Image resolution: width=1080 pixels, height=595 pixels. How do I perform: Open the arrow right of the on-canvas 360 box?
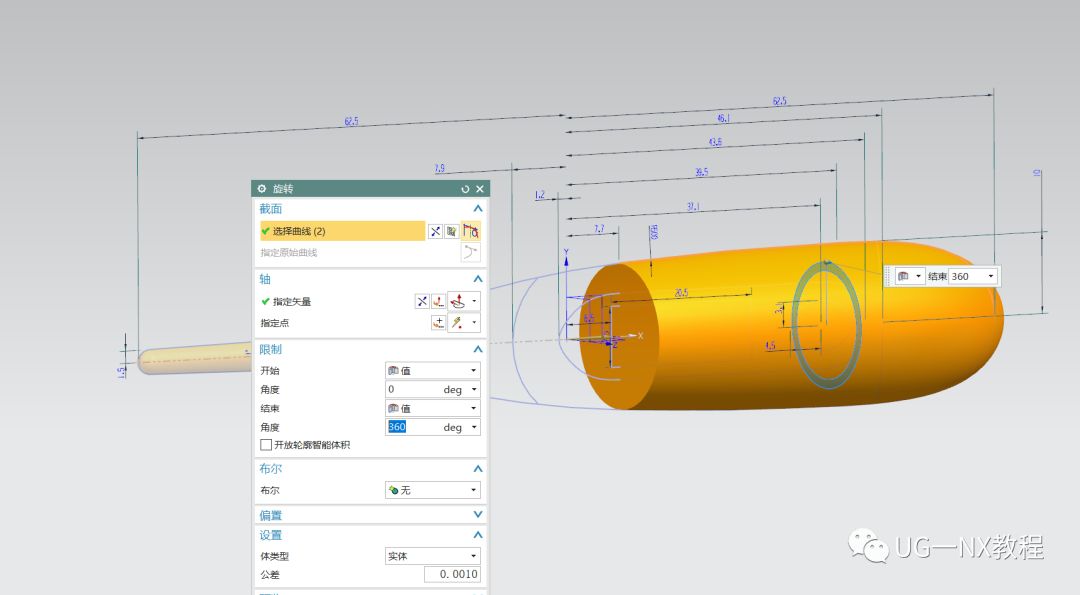coord(991,276)
